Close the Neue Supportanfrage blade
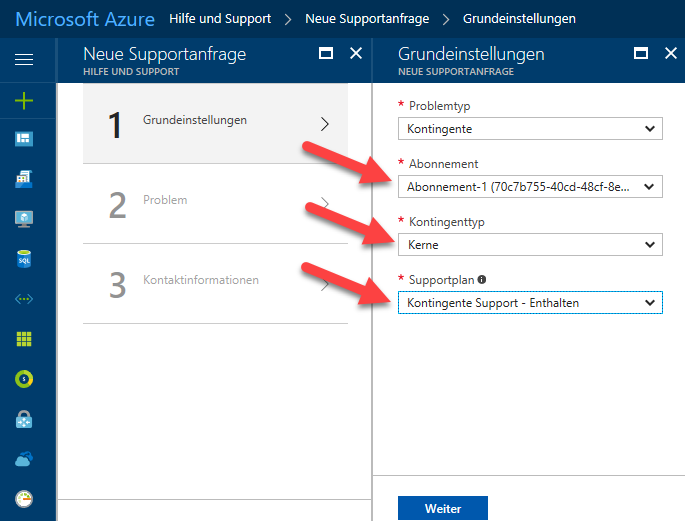Image resolution: width=685 pixels, height=521 pixels. [x=356, y=53]
